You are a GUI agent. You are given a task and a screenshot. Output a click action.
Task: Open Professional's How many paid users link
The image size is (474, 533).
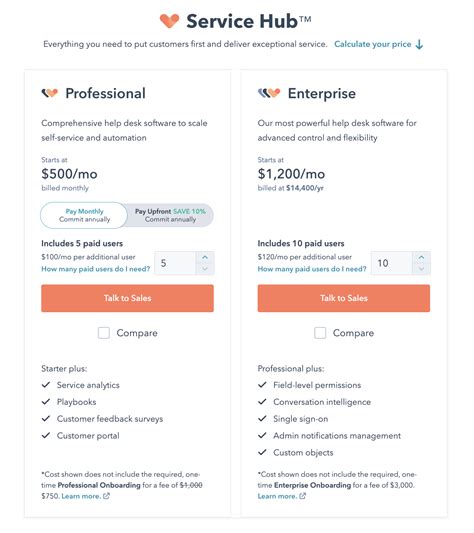(96, 269)
